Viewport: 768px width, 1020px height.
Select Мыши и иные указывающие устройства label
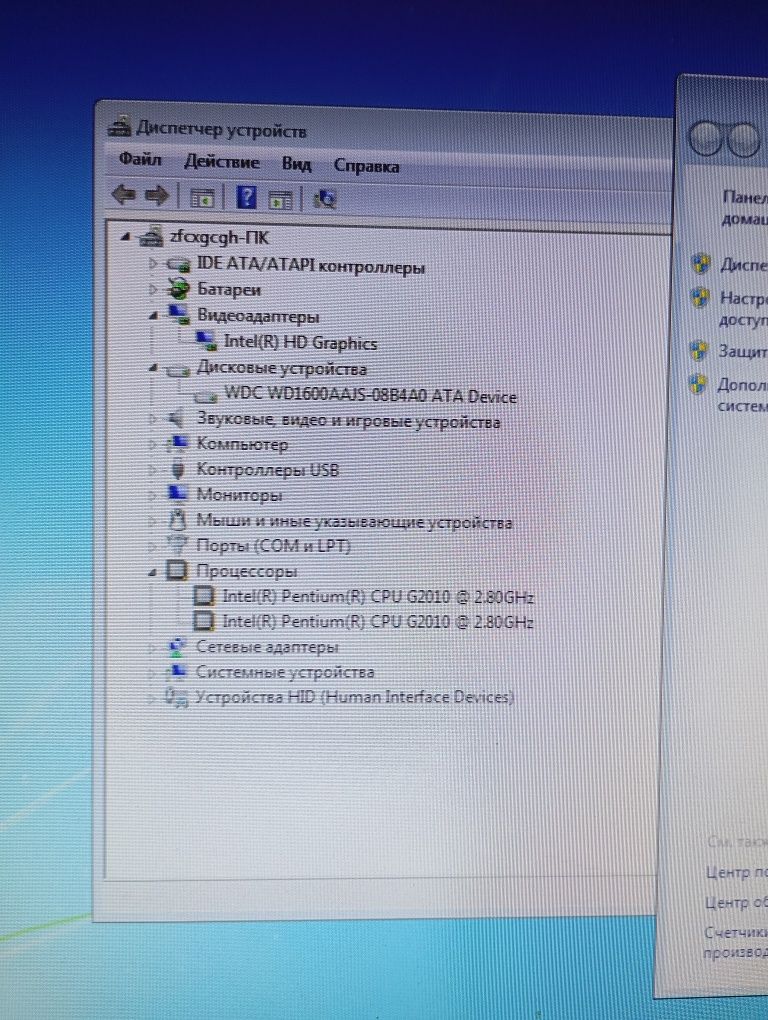coord(354,521)
